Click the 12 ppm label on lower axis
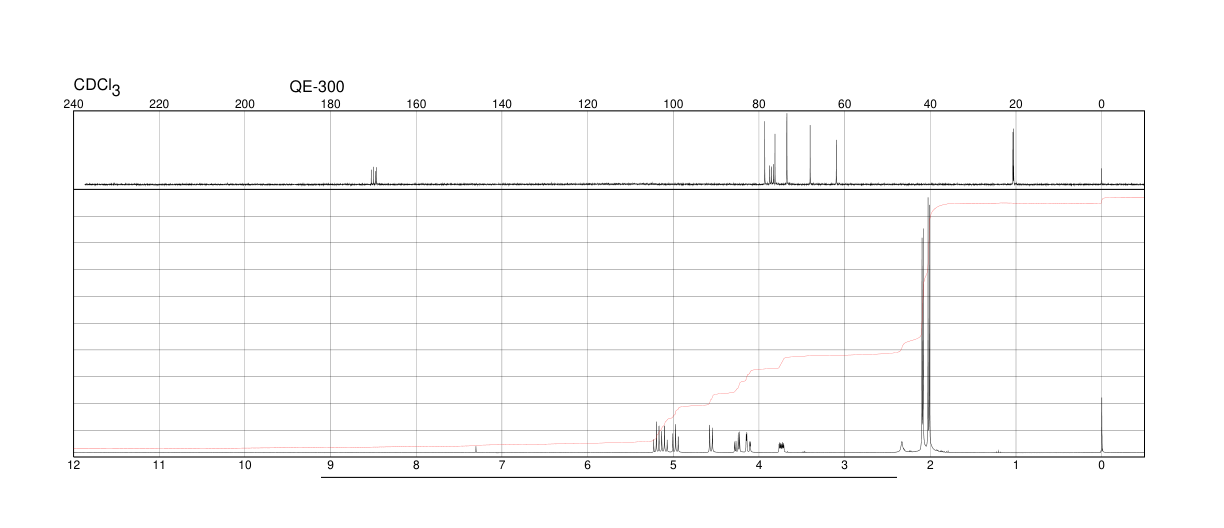The width and height of the screenshot is (1224, 528). click(x=73, y=465)
